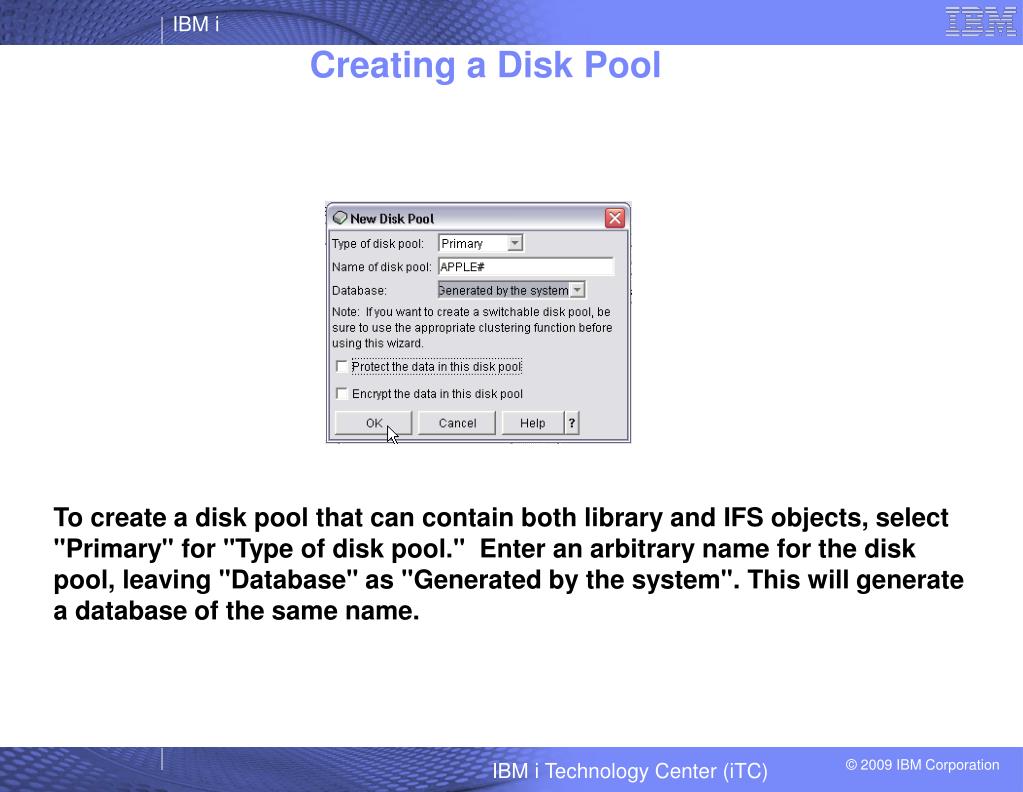The width and height of the screenshot is (1023, 792).
Task: Click the disk pool icon in title bar
Action: tap(340, 218)
